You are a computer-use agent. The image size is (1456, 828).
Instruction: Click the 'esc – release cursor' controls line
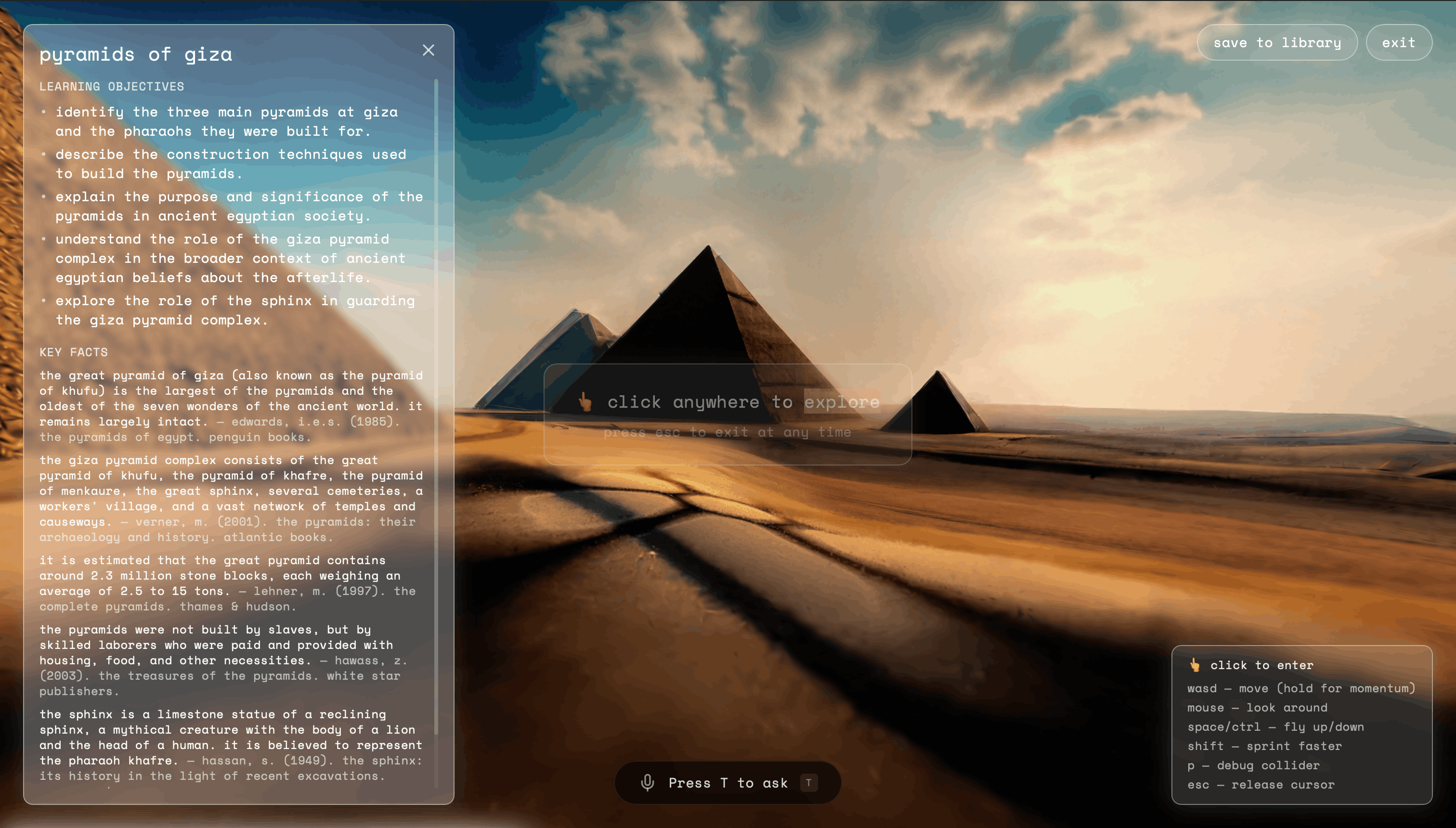coord(1261,785)
